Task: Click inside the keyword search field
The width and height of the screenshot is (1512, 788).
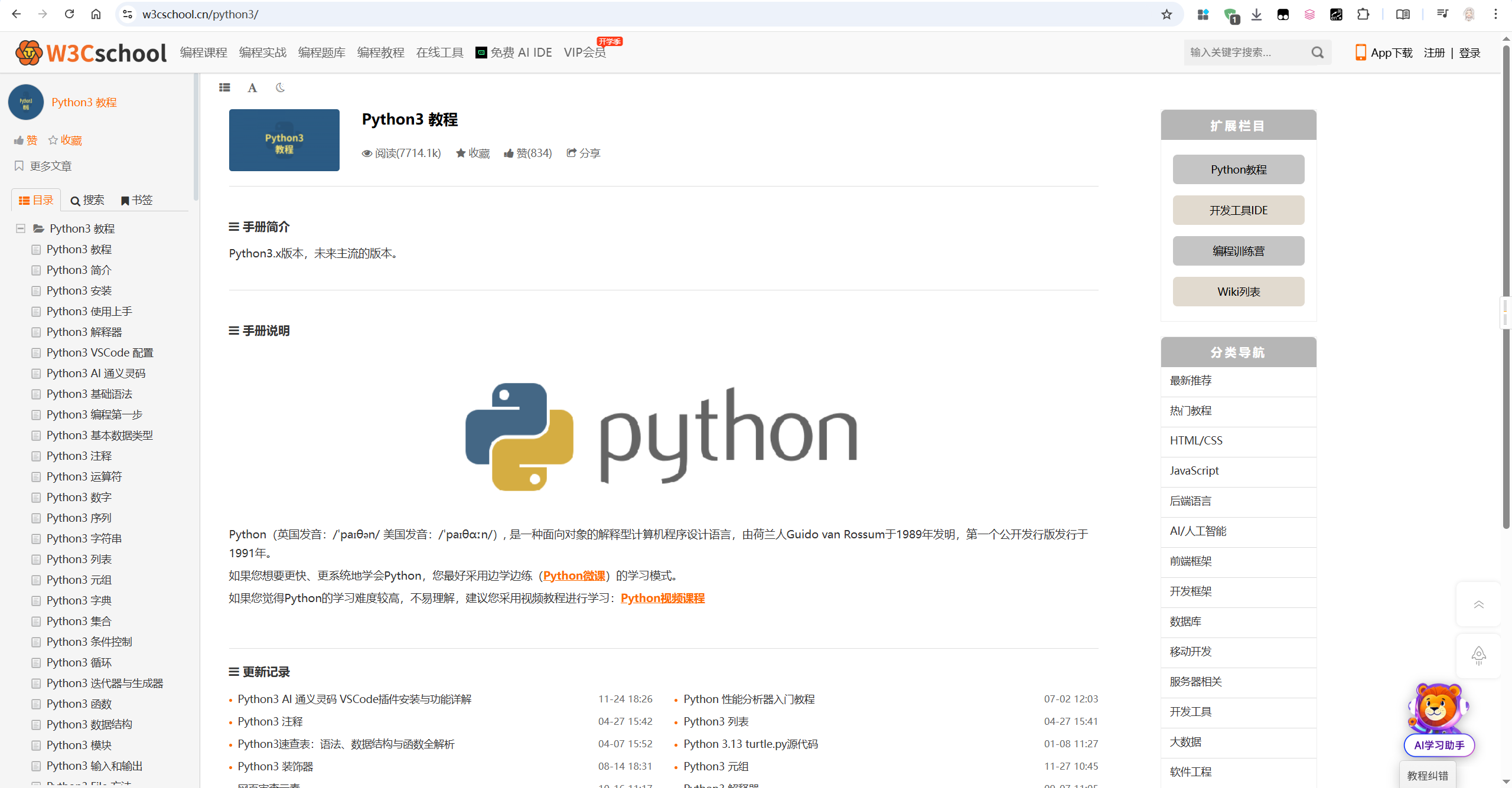Action: (1240, 52)
